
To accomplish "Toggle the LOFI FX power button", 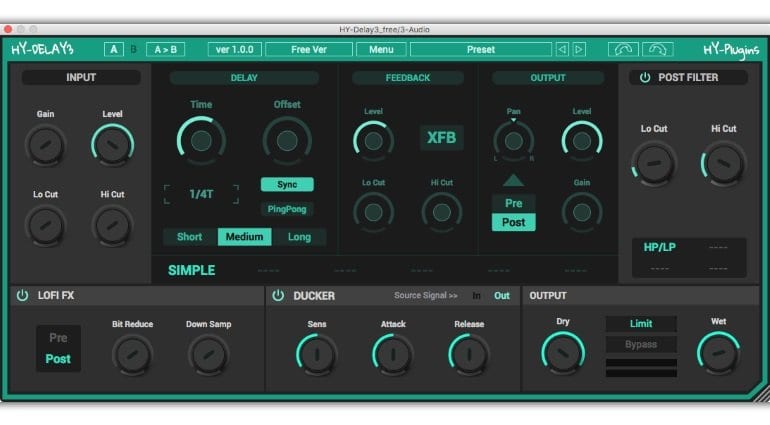I will 21,295.
